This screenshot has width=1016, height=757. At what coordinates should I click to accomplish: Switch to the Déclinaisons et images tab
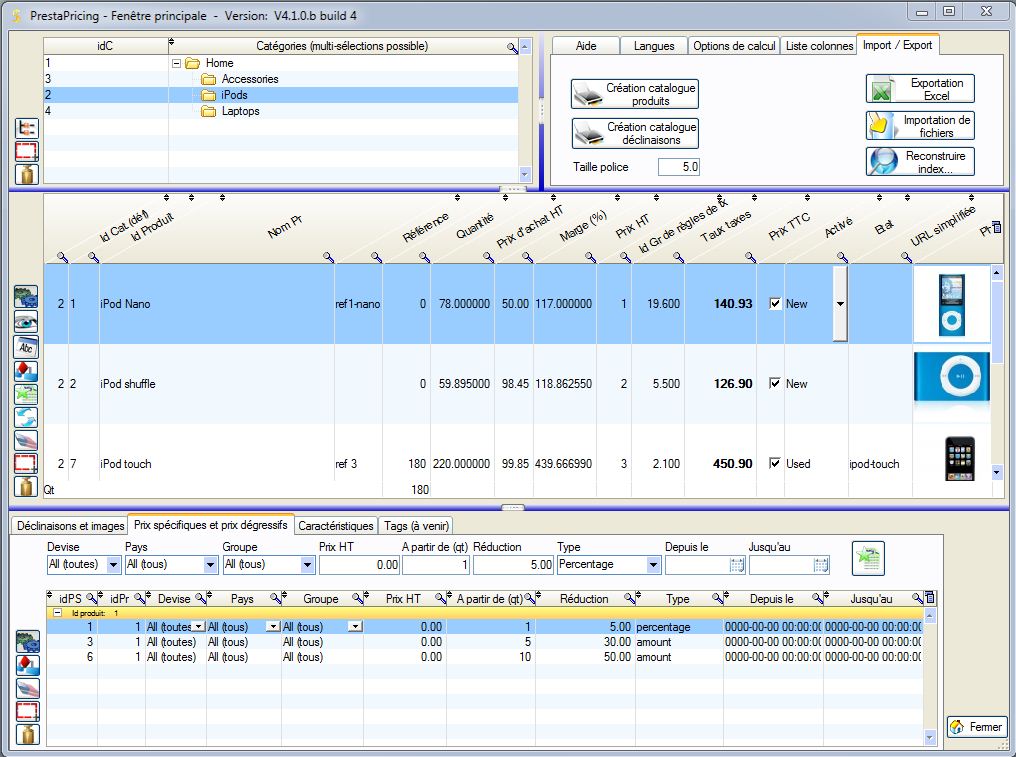pyautogui.click(x=70, y=526)
